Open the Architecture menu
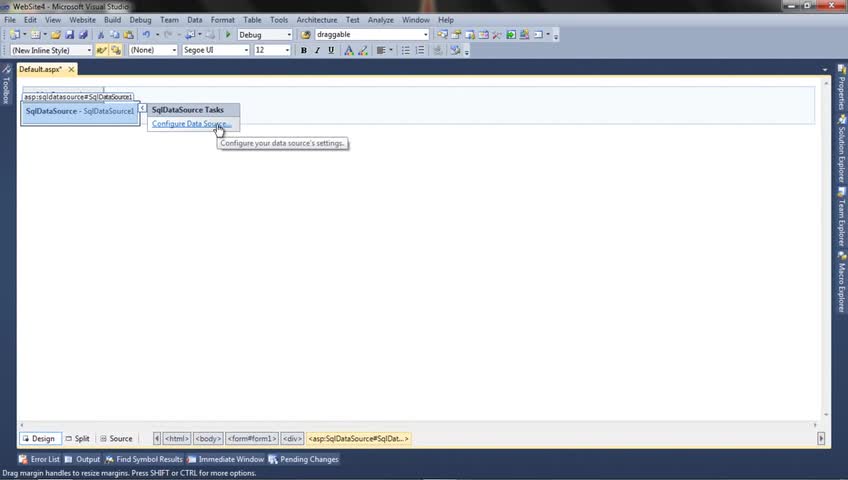This screenshot has width=848, height=480. point(317,20)
